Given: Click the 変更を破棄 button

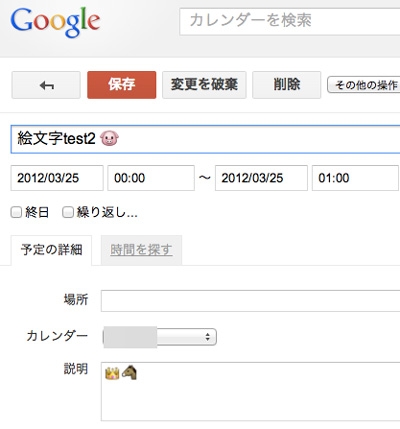Looking at the screenshot, I should point(204,85).
